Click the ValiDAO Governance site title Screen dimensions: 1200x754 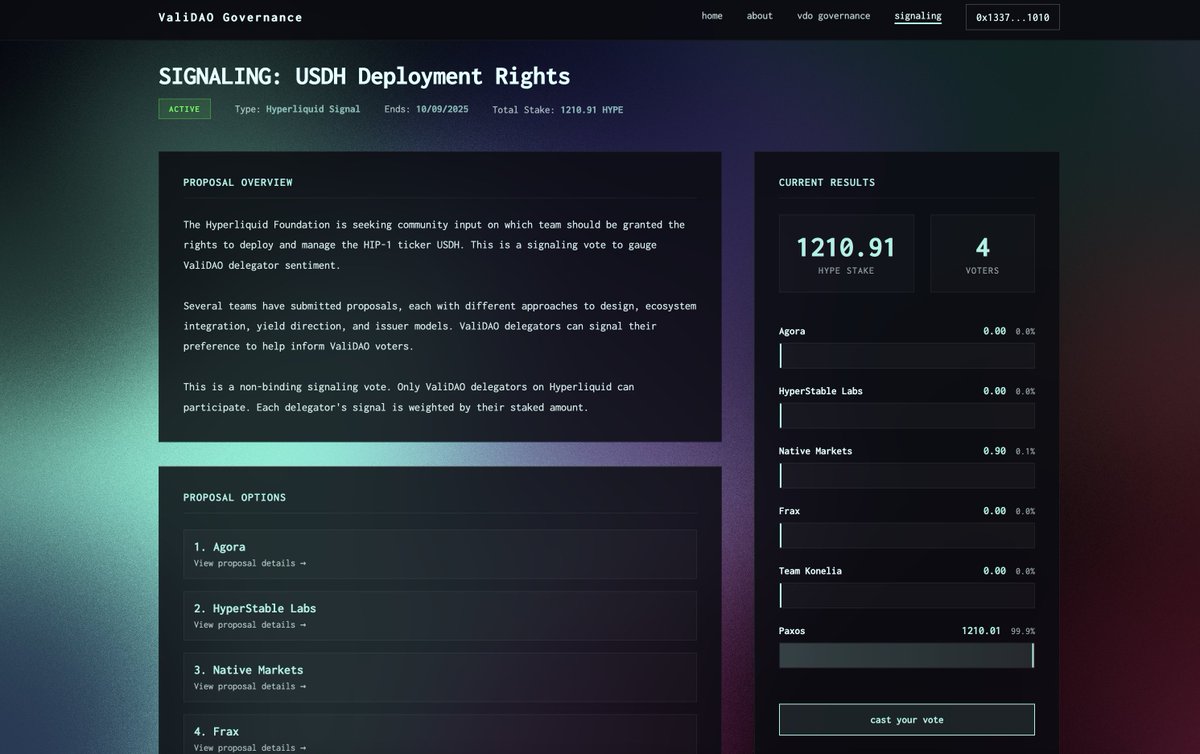230,17
